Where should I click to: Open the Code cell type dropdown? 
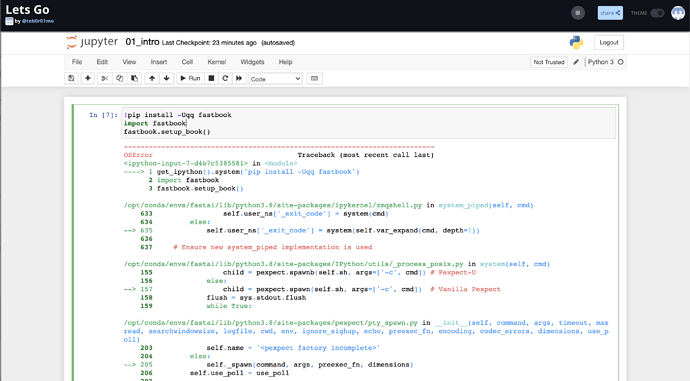point(275,79)
